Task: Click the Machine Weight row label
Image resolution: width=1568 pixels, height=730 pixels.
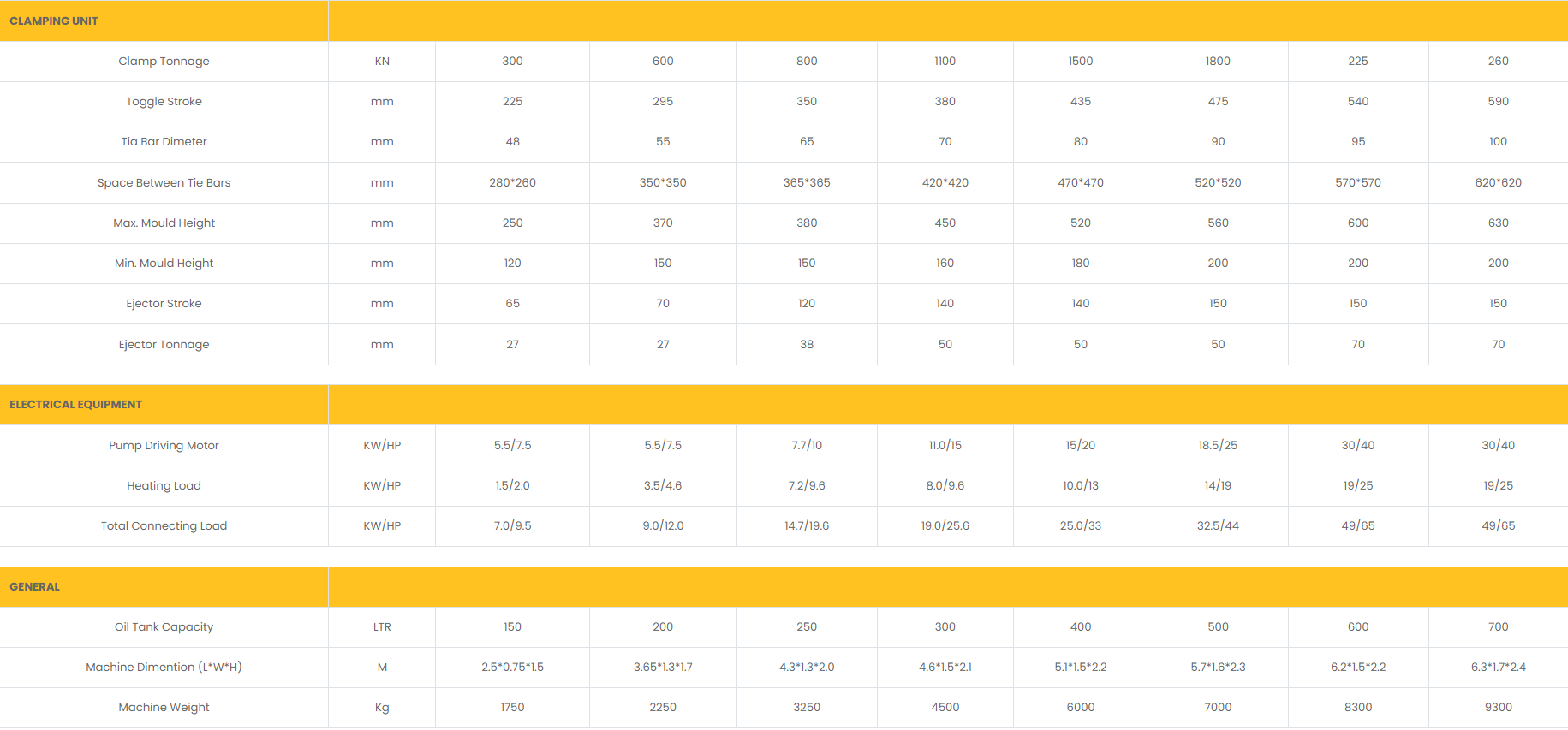Action: (164, 707)
